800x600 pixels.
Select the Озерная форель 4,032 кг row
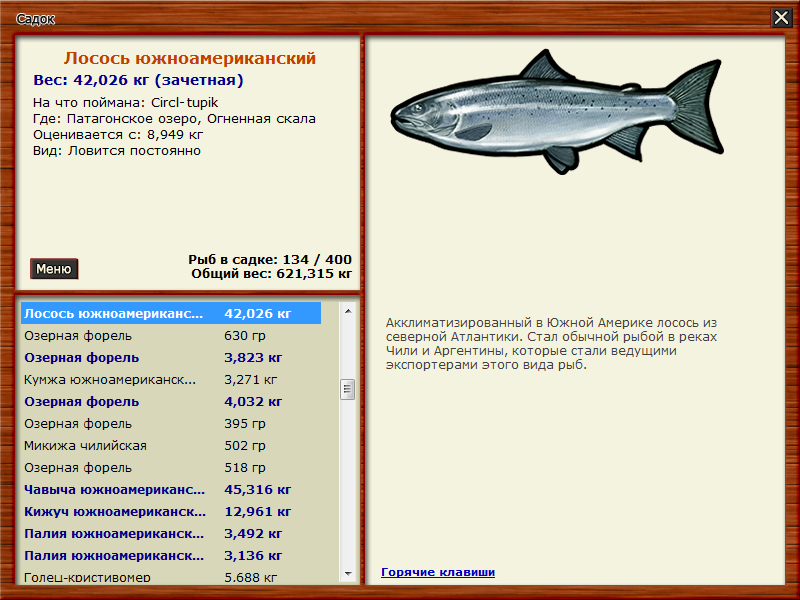click(x=171, y=402)
